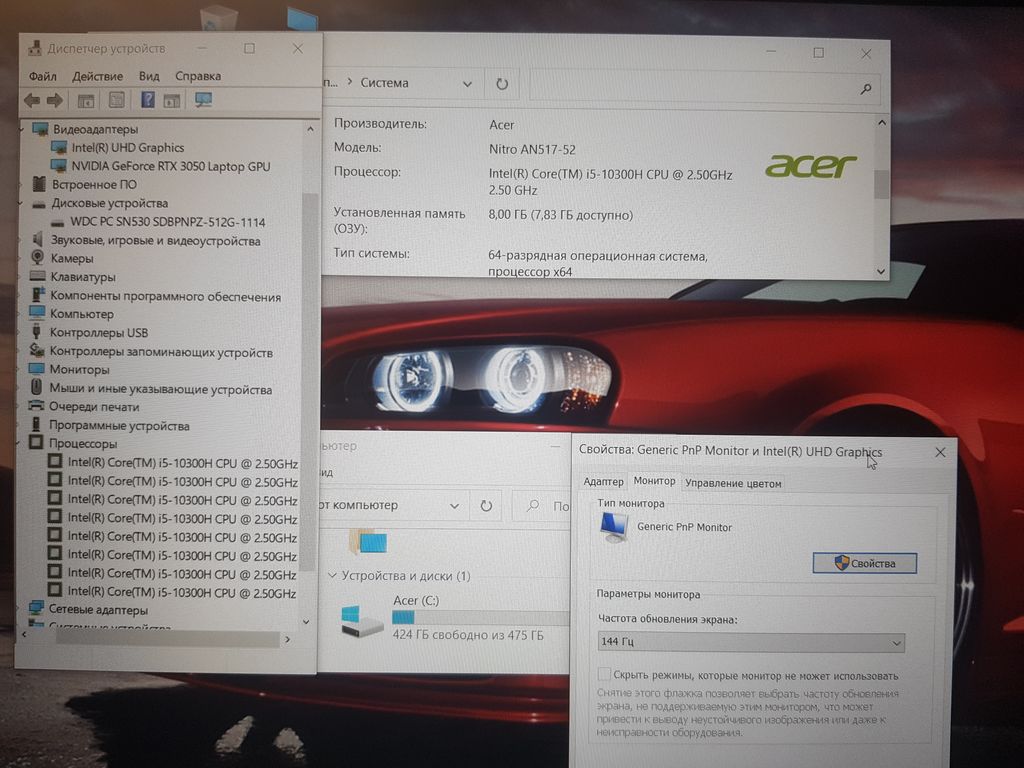The image size is (1024, 768).
Task: Click the blue Help icon in Device Manager toolbar
Action: tap(147, 100)
